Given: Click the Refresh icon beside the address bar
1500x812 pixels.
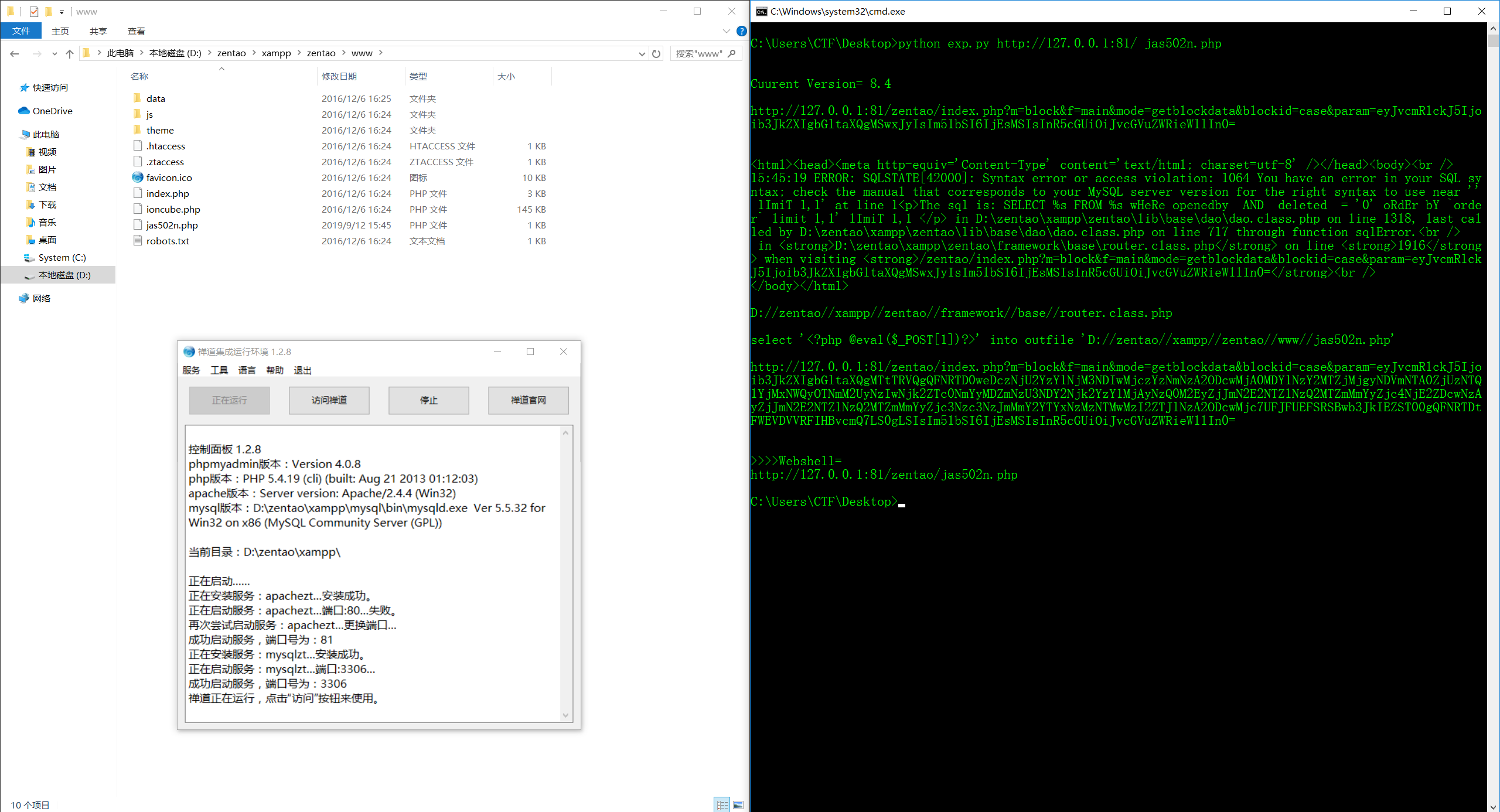Looking at the screenshot, I should pyautogui.click(x=656, y=53).
